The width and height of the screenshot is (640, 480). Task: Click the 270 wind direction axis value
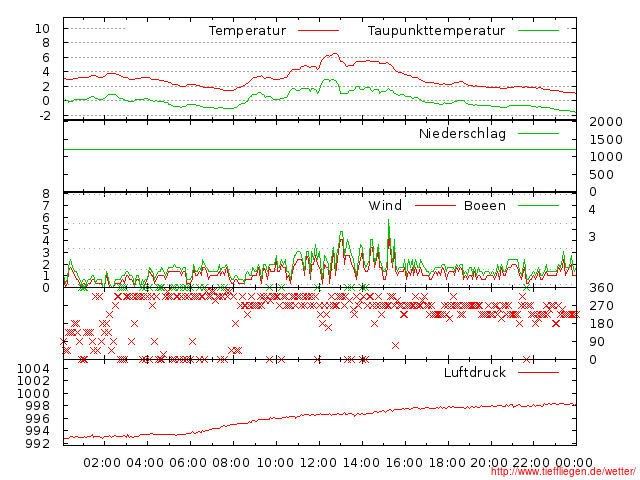pyautogui.click(x=601, y=306)
